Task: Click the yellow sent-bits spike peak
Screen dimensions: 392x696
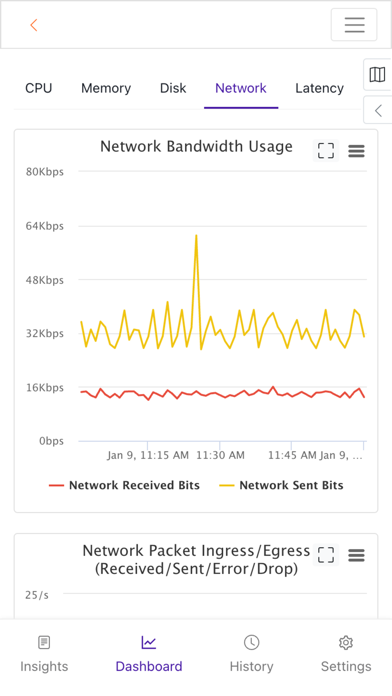Action: [196, 236]
